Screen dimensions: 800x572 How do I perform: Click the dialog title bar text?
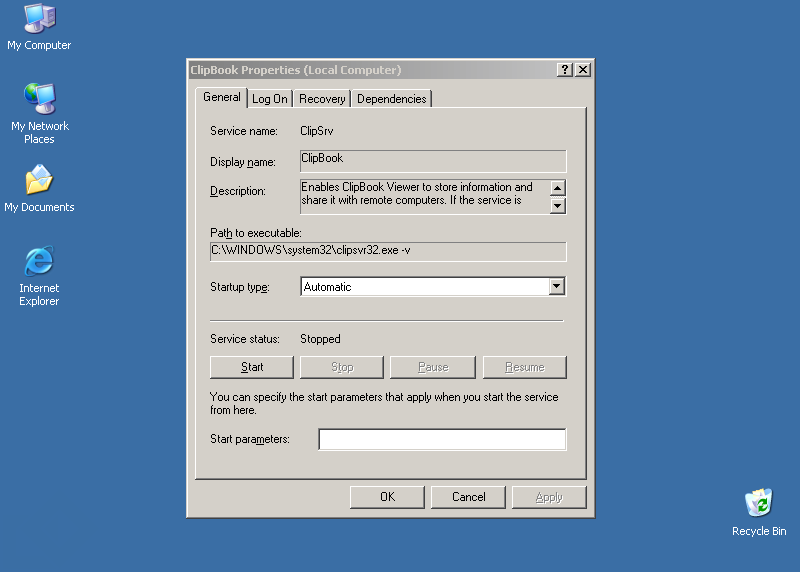pos(295,70)
